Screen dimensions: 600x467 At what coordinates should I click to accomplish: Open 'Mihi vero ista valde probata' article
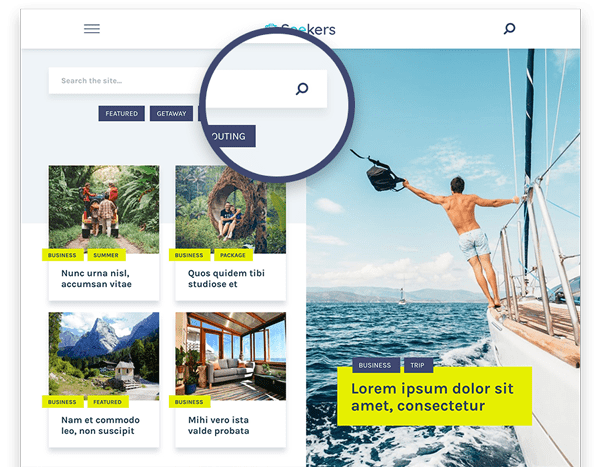coord(218,425)
